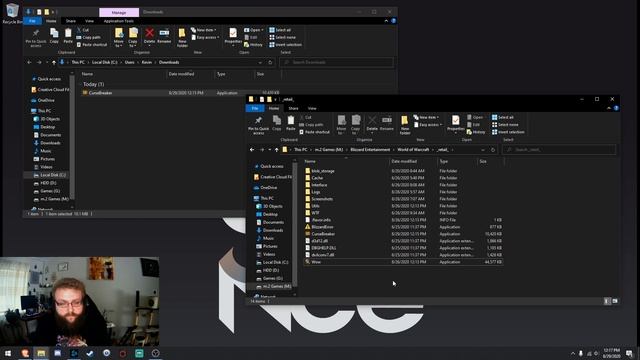Click the Search _retail_ input field
Viewport: 640px width, 360px height.
[x=559, y=150]
